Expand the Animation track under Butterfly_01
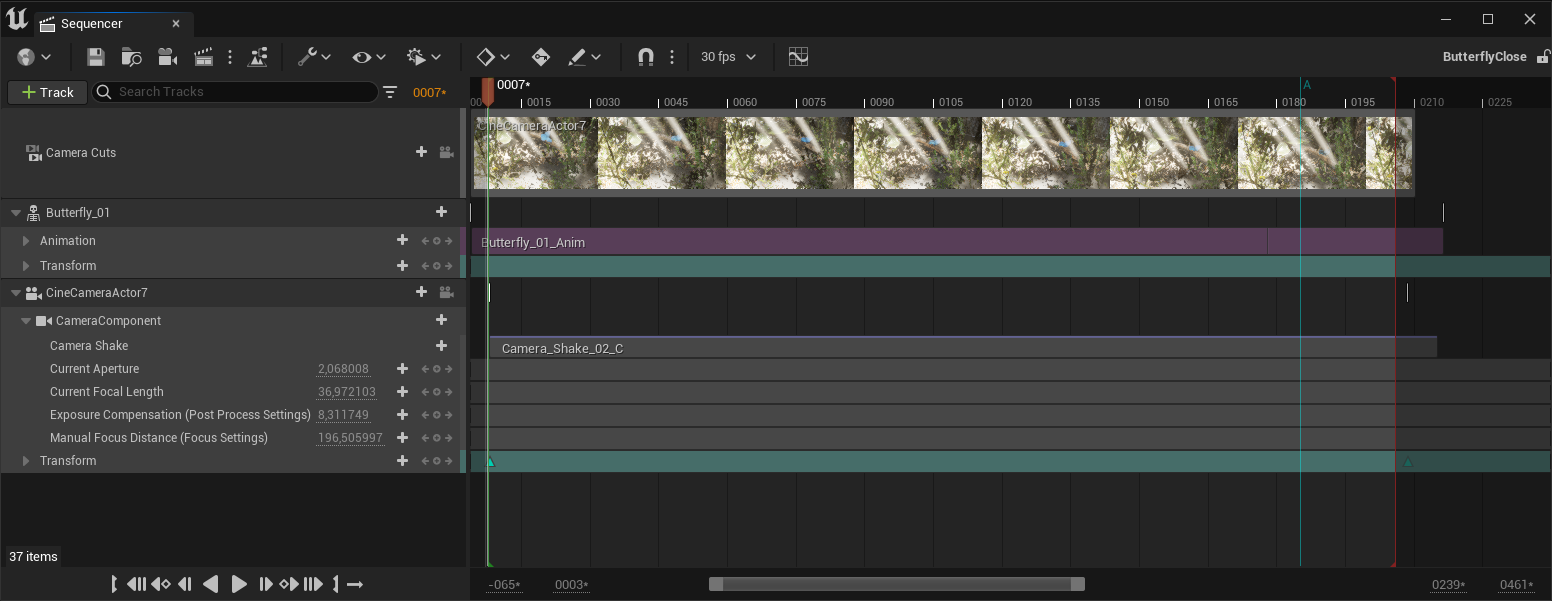This screenshot has width=1552, height=601. [26, 241]
